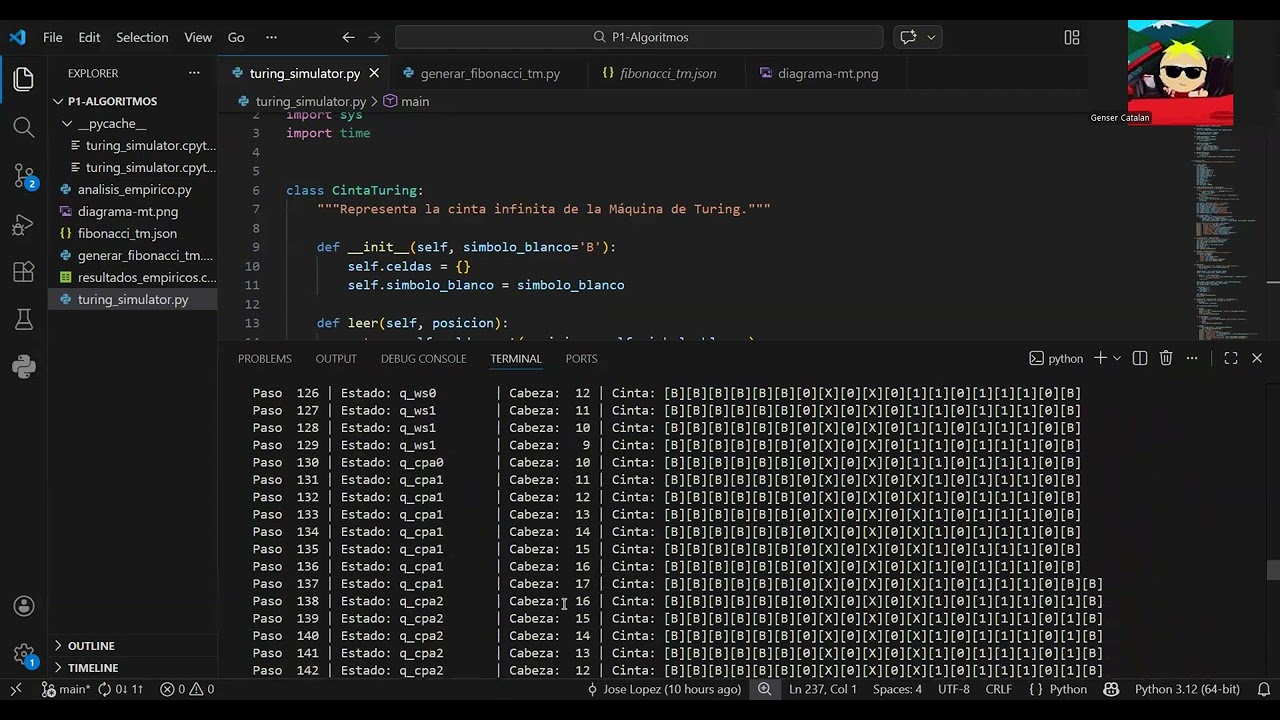
Task: Toggle layout customization icon in title bar
Action: (1072, 37)
